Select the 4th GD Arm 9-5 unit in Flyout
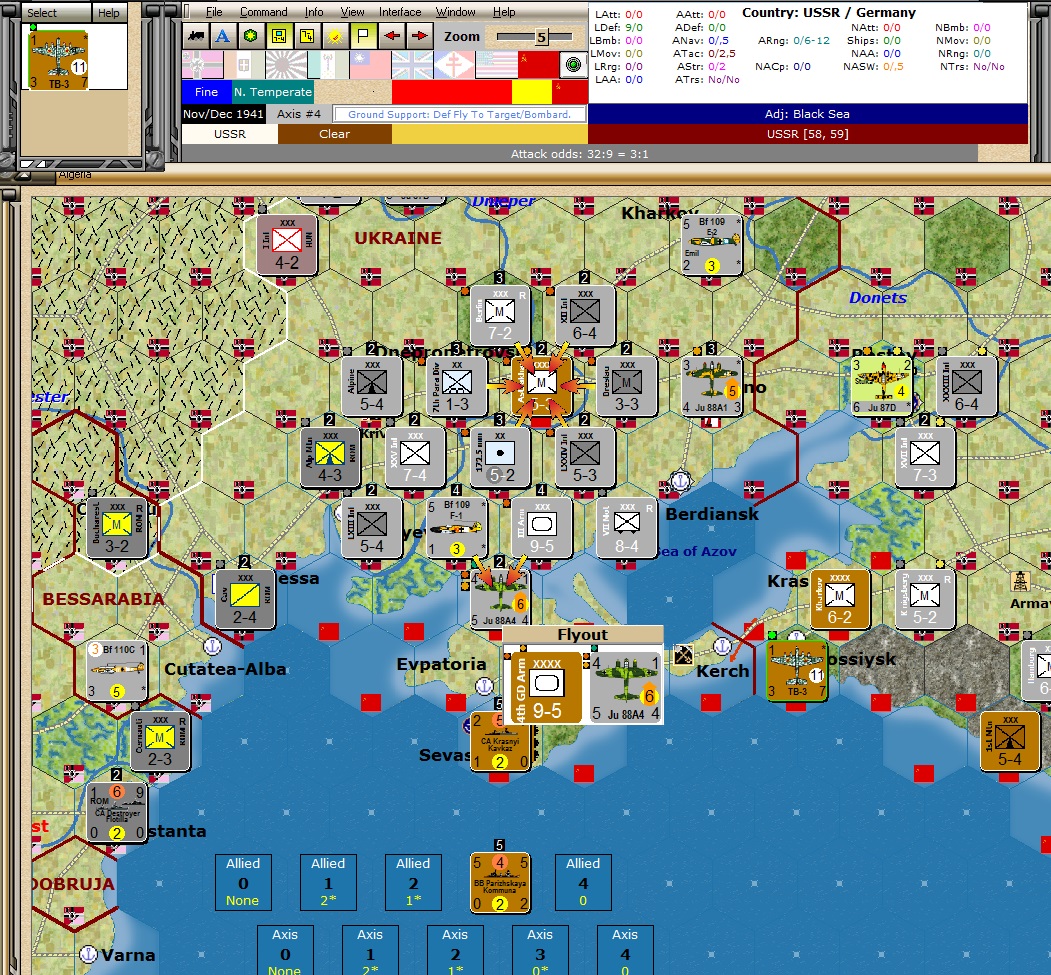This screenshot has height=975, width=1051. coord(544,687)
